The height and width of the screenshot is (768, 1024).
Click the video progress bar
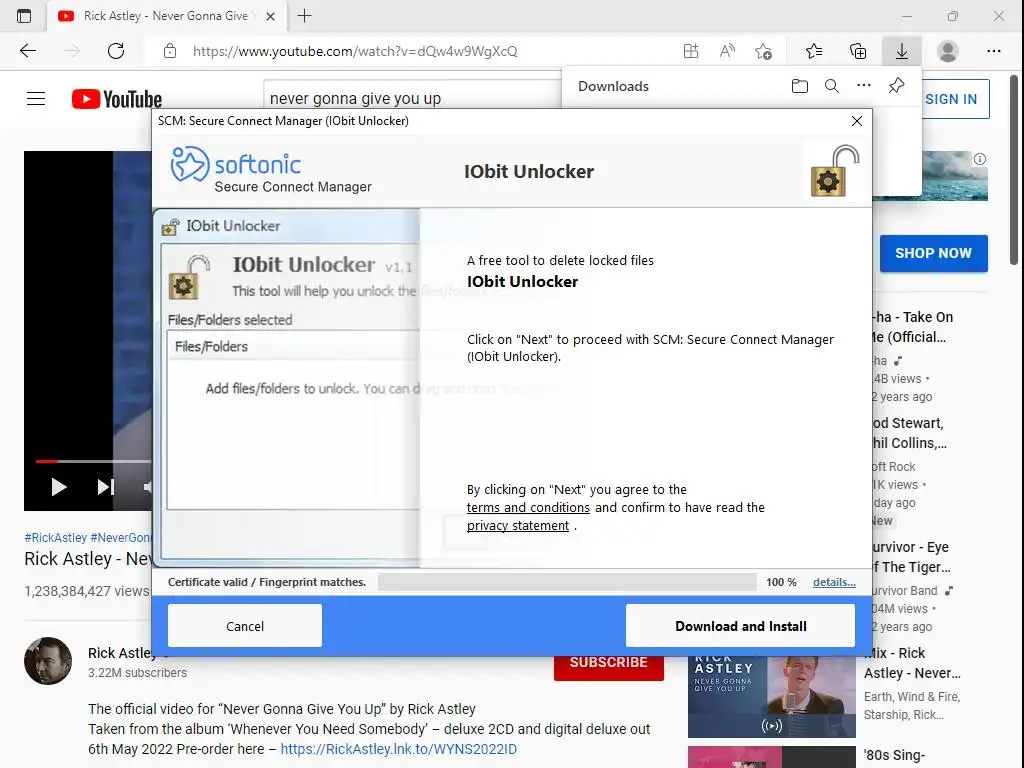click(93, 461)
